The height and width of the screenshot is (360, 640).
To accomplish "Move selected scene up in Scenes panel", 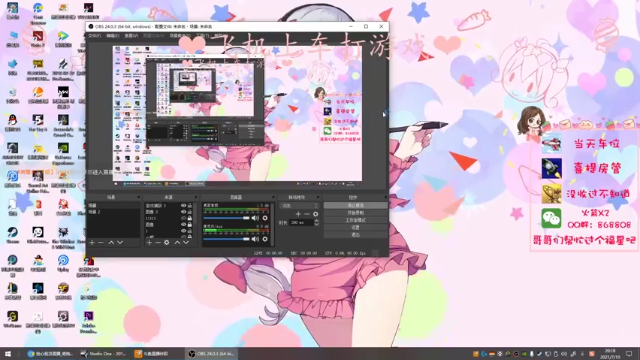I will pyautogui.click(x=111, y=242).
